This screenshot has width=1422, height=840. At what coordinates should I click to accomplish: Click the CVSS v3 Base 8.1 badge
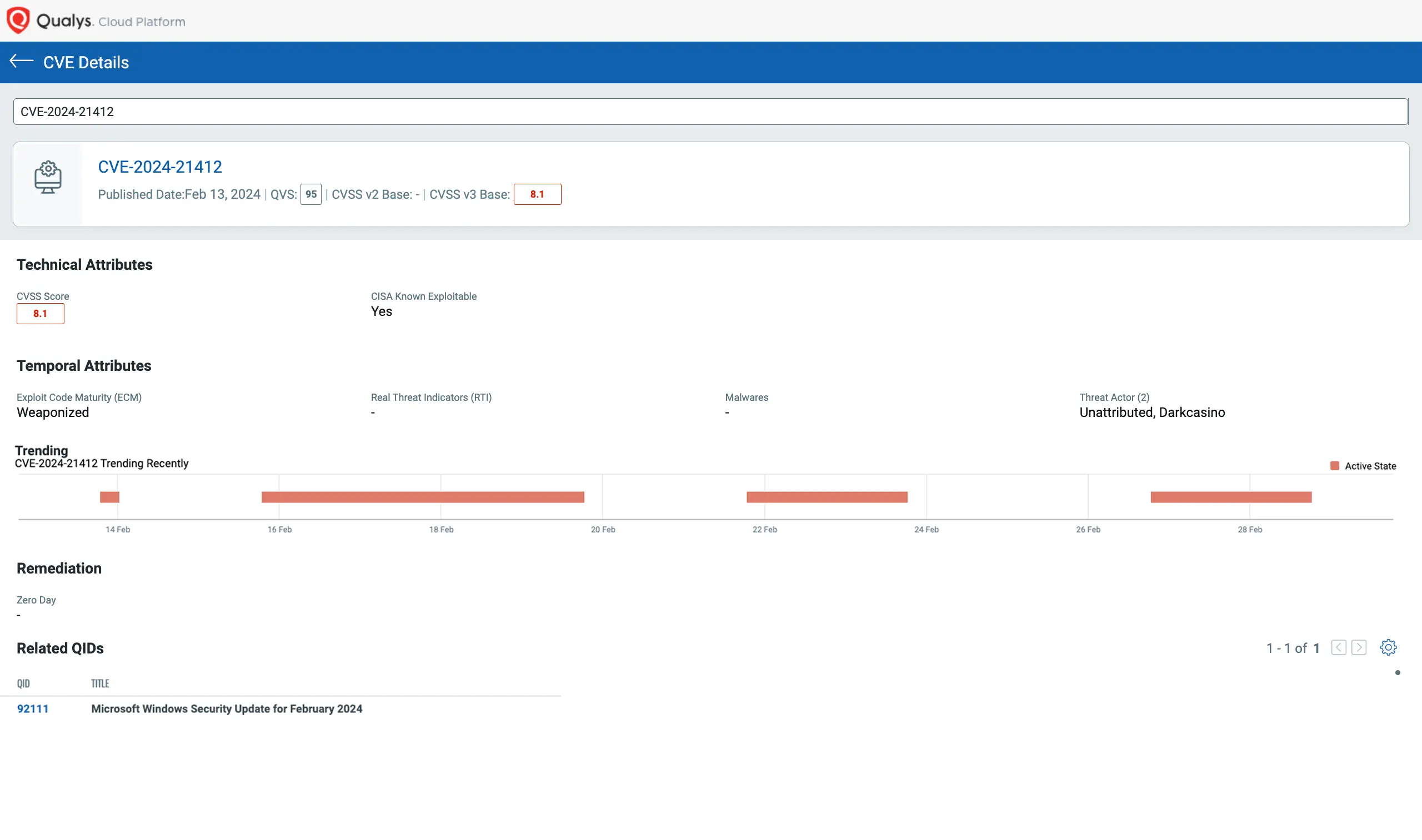point(538,194)
